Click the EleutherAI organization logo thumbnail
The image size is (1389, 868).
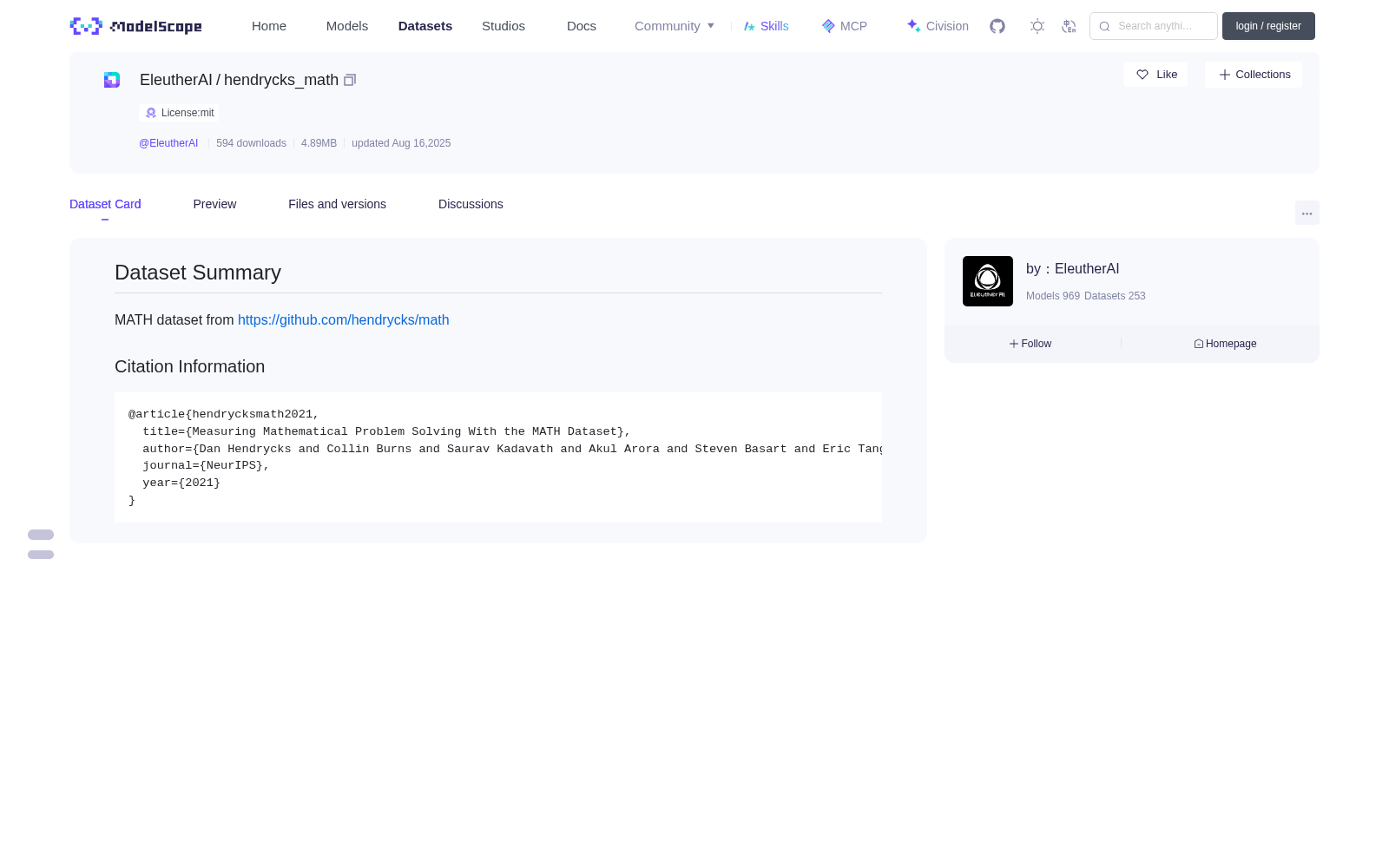pos(988,281)
